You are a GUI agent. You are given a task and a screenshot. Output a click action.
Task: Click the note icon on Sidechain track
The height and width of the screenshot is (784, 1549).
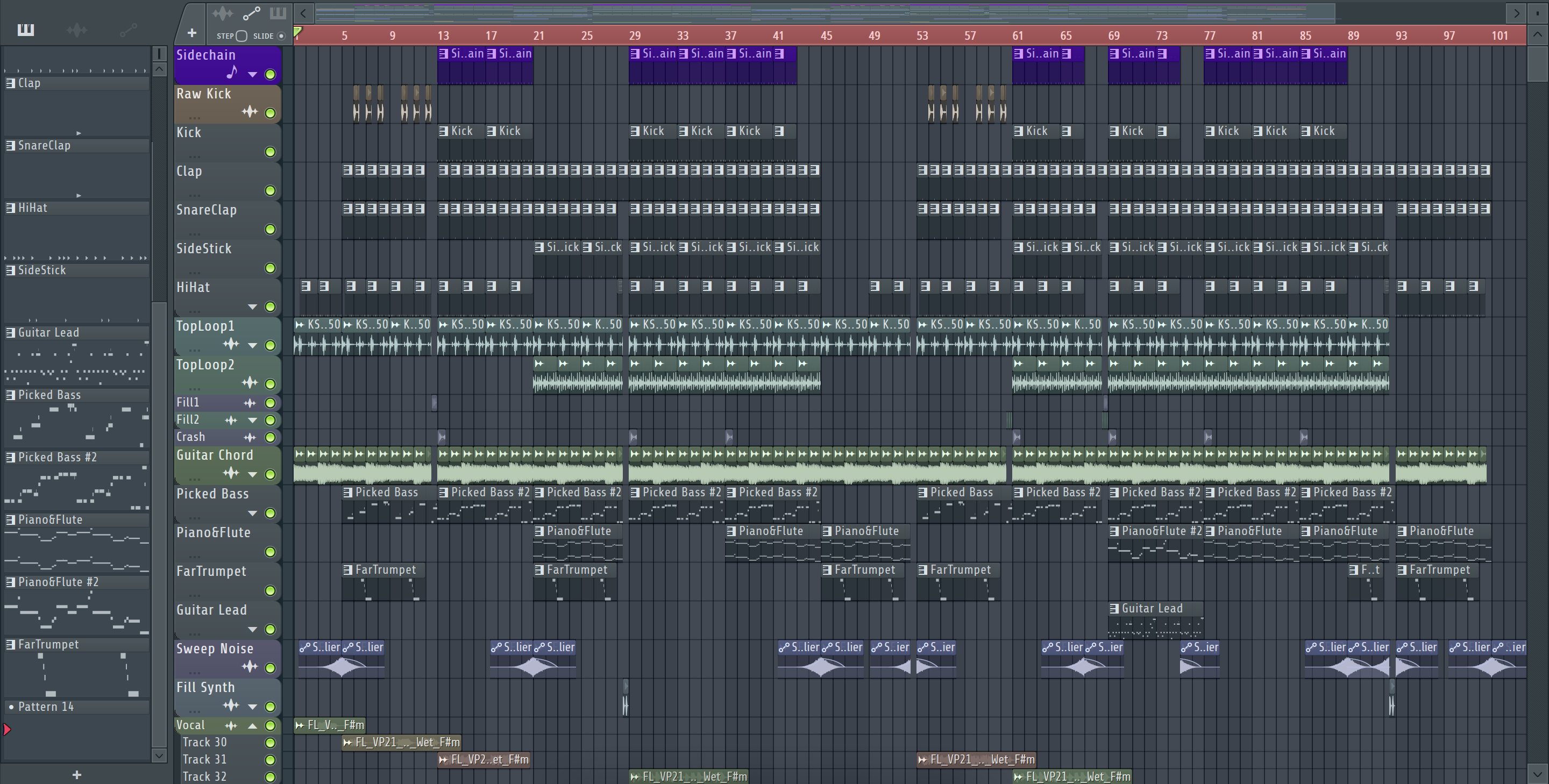pos(232,73)
